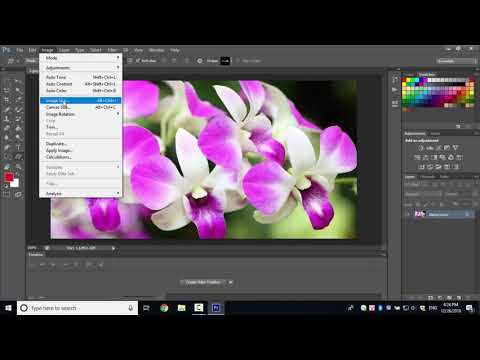480x360 pixels.
Task: Click the Create Video Timeline button
Action: (x=203, y=282)
